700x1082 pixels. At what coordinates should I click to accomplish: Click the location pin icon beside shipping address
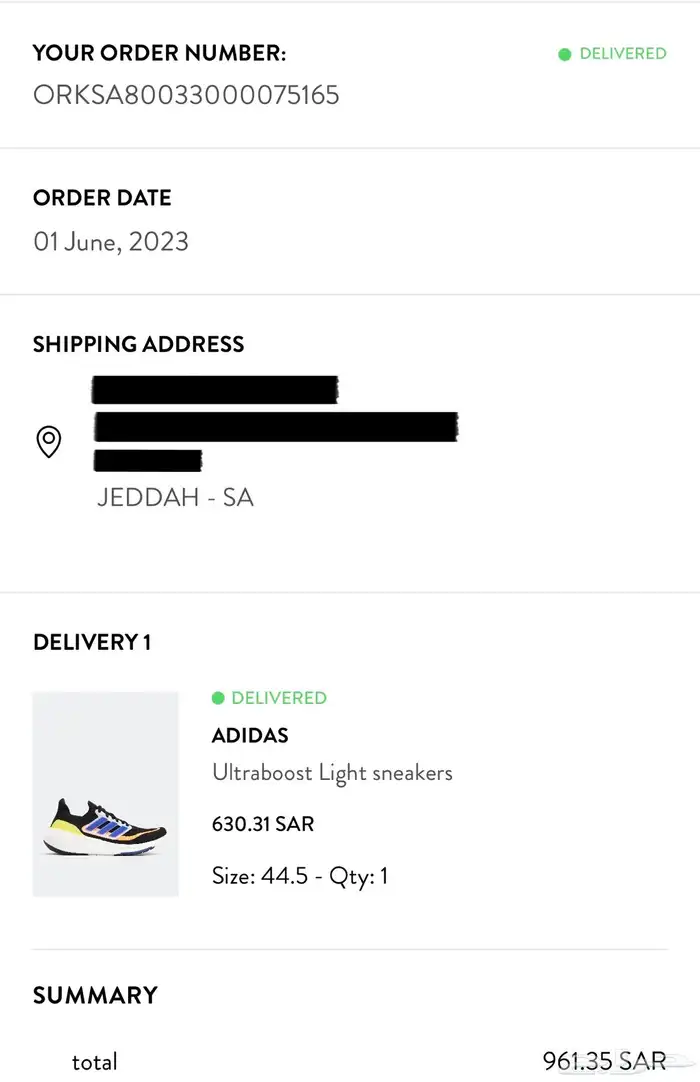[x=47, y=441]
